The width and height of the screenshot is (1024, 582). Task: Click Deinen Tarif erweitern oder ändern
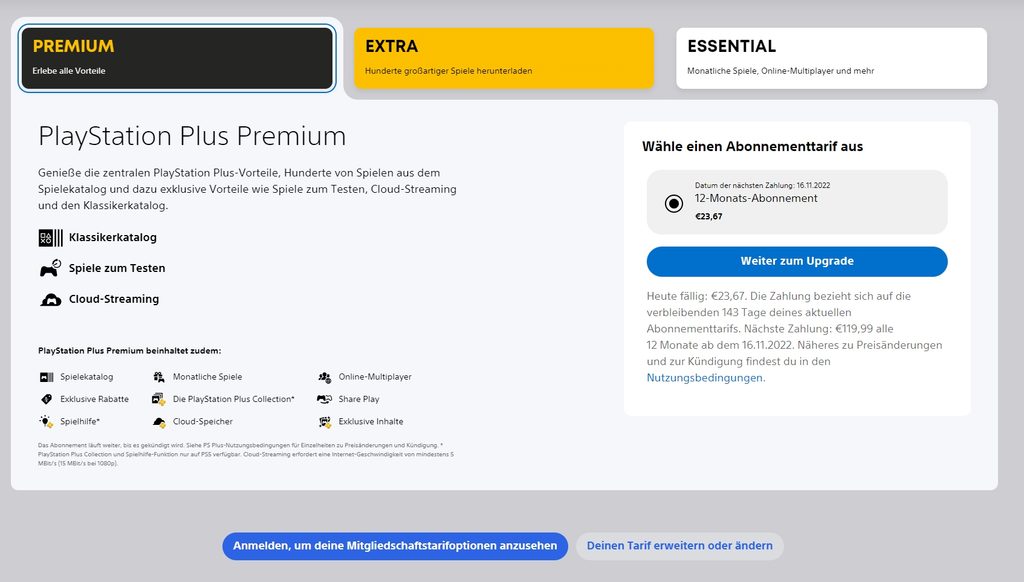point(680,546)
